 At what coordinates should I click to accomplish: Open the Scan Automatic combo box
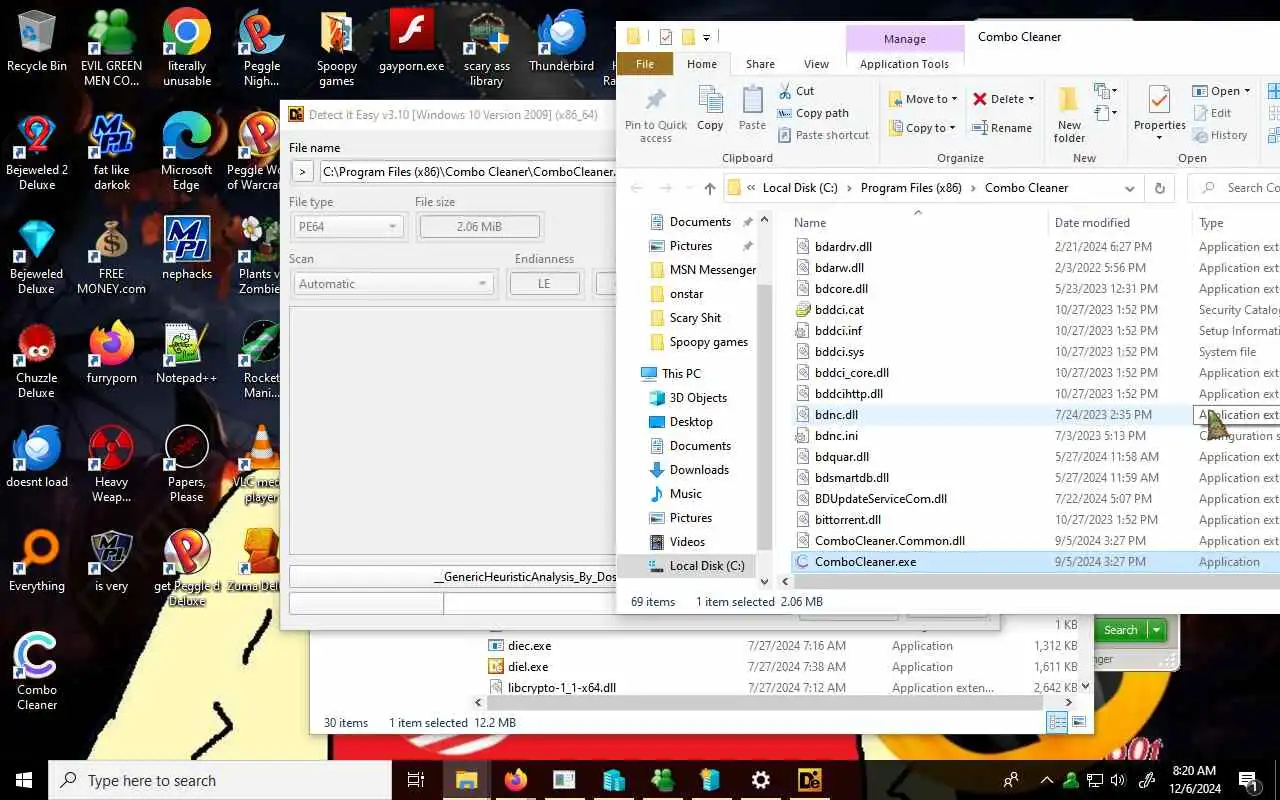tap(392, 284)
